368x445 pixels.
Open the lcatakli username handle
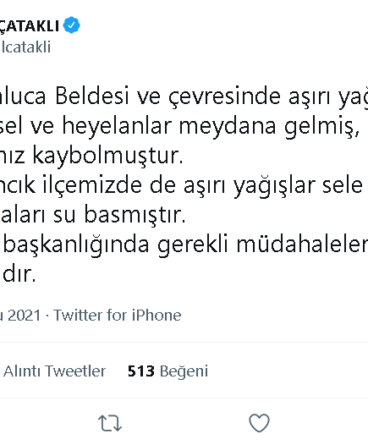coord(25,47)
